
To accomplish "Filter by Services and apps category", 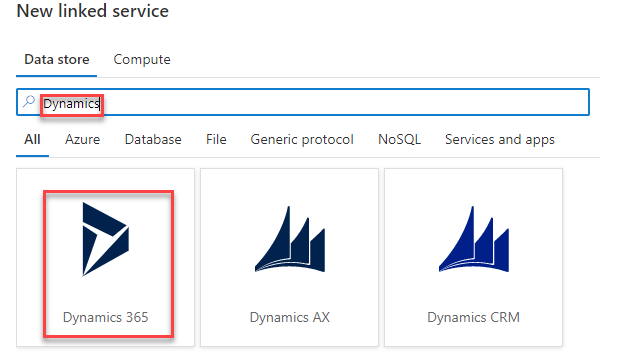I will [500, 140].
